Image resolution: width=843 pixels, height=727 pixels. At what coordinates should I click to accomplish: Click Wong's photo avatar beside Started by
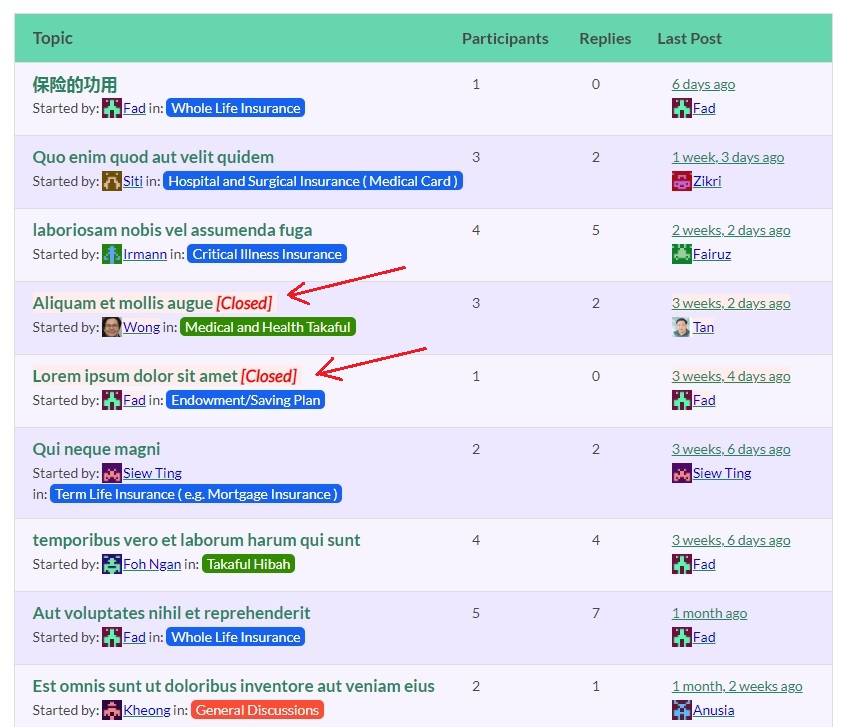[112, 327]
